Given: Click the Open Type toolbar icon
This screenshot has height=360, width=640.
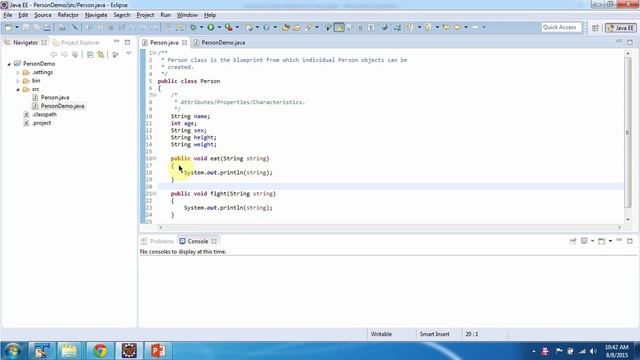Looking at the screenshot, I should click(285, 27).
